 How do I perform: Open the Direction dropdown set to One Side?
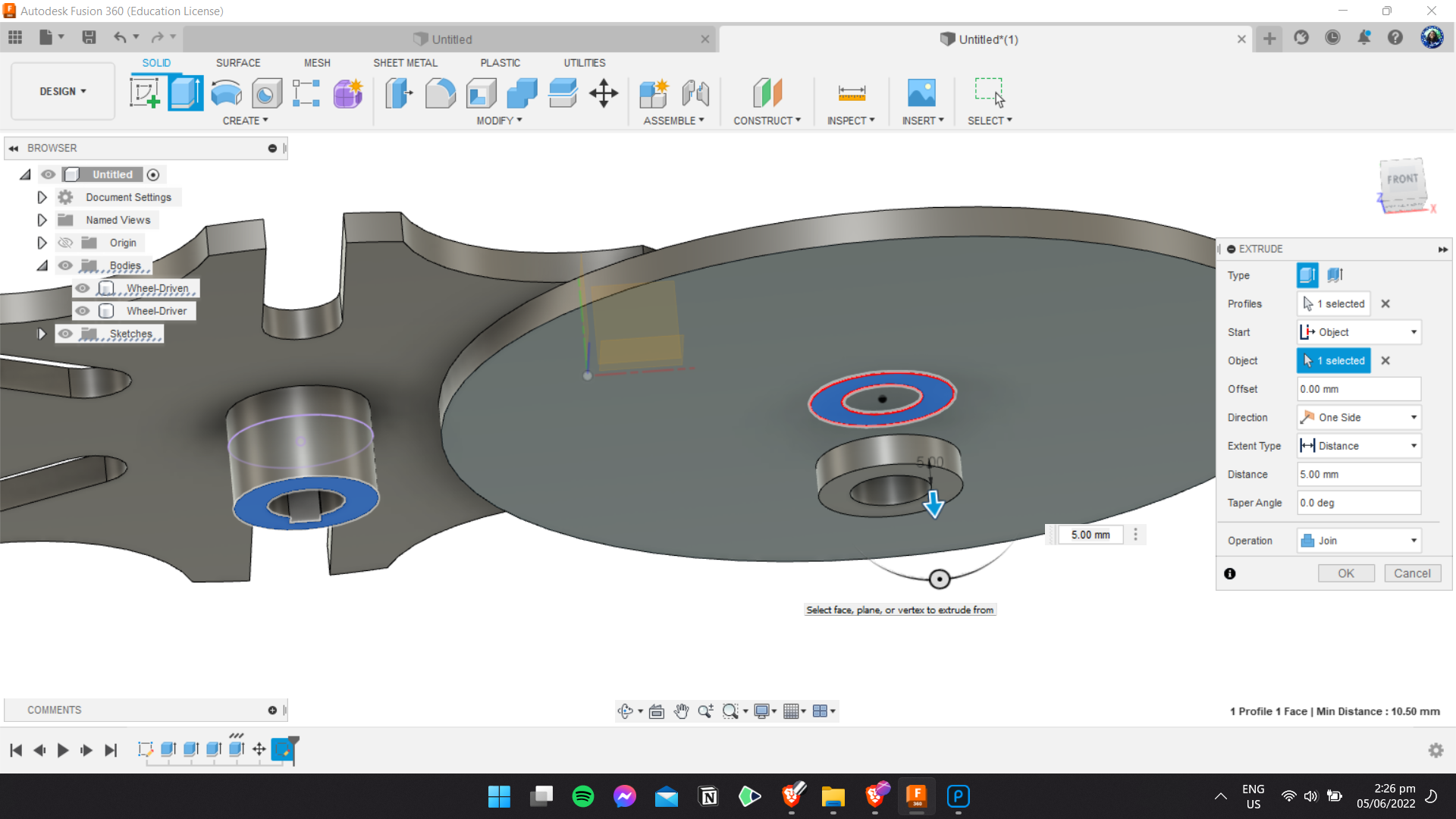point(1358,418)
